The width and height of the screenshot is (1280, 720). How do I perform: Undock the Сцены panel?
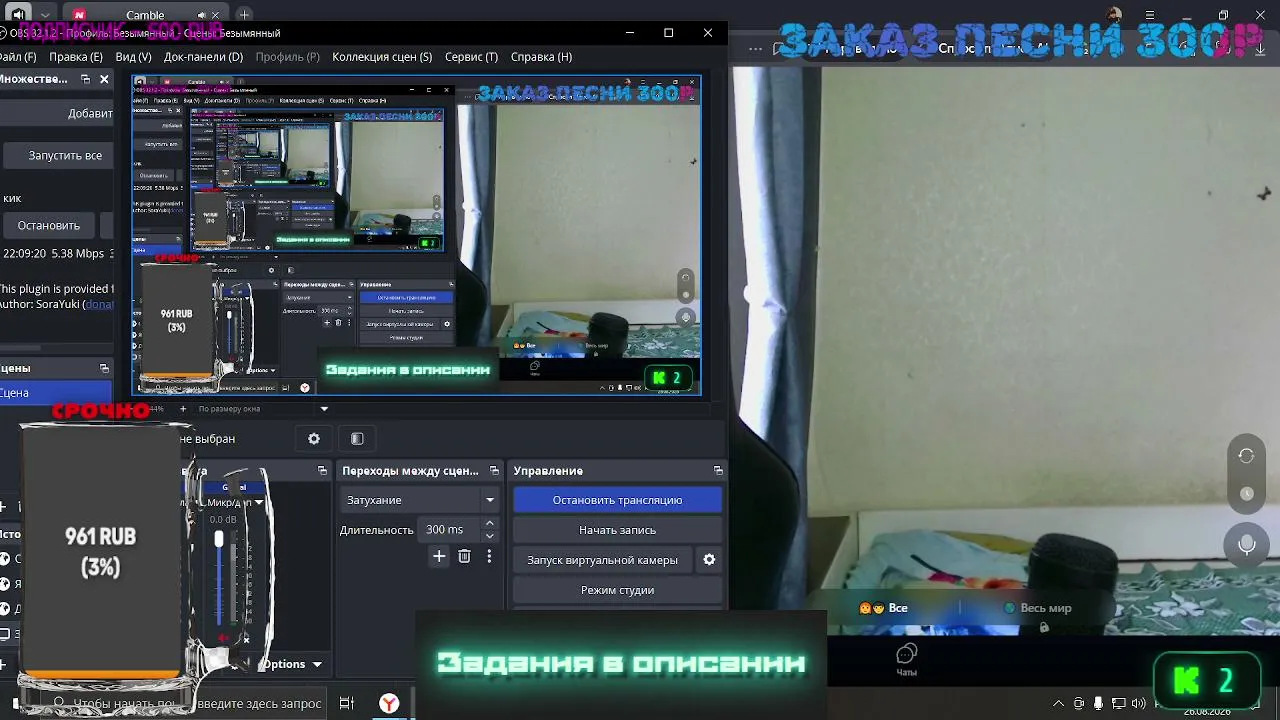[104, 368]
